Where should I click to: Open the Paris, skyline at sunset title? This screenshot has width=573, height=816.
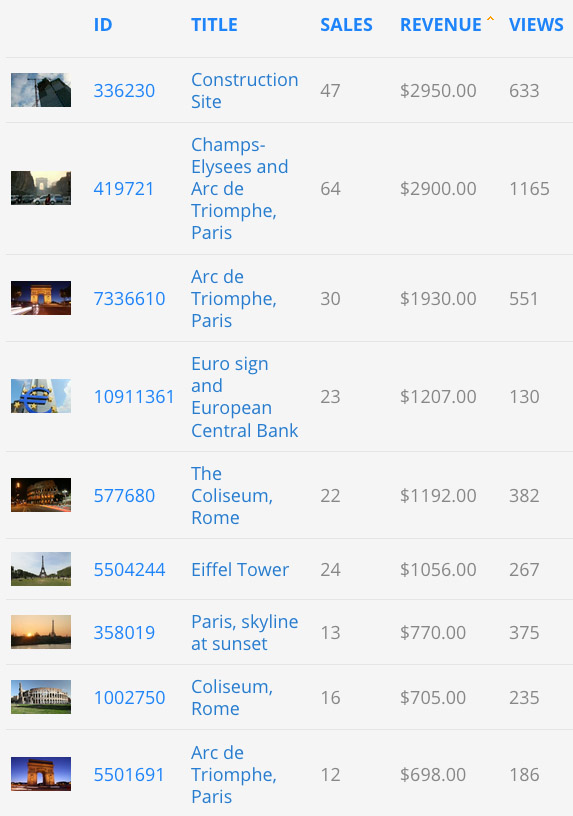click(x=245, y=632)
